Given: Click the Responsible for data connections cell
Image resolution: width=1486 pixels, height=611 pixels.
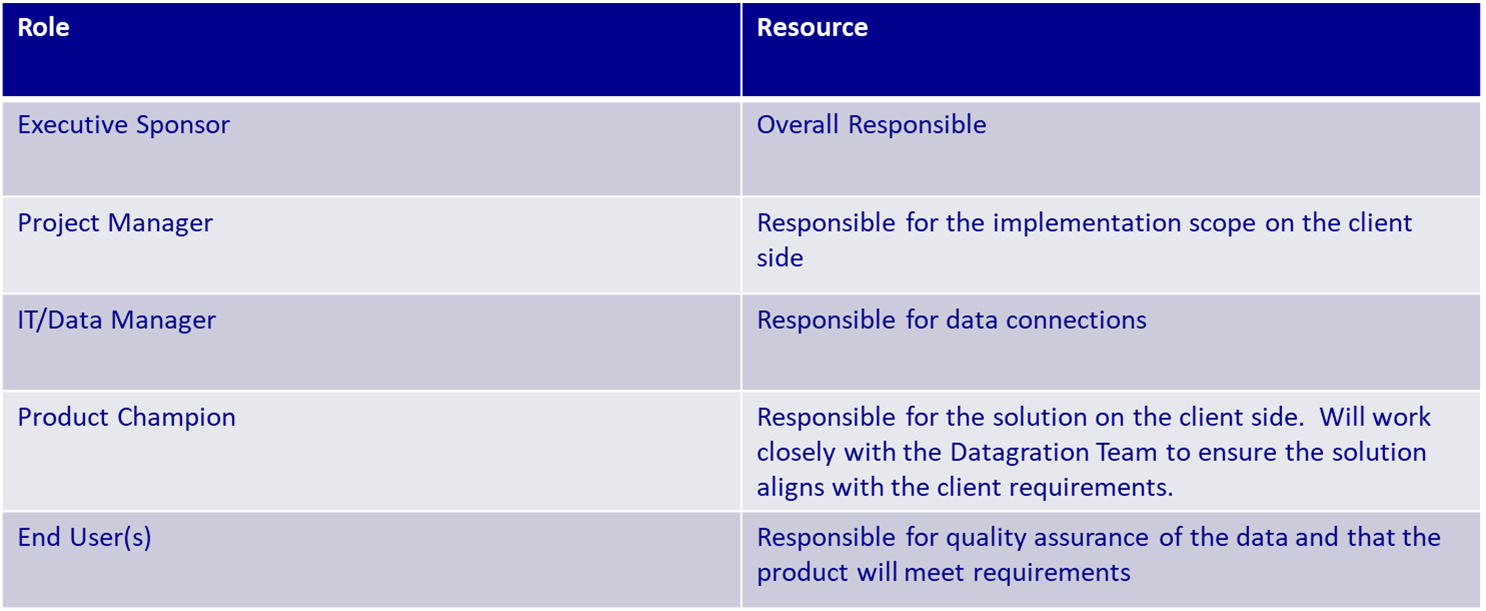Looking at the screenshot, I should [x=1111, y=342].
